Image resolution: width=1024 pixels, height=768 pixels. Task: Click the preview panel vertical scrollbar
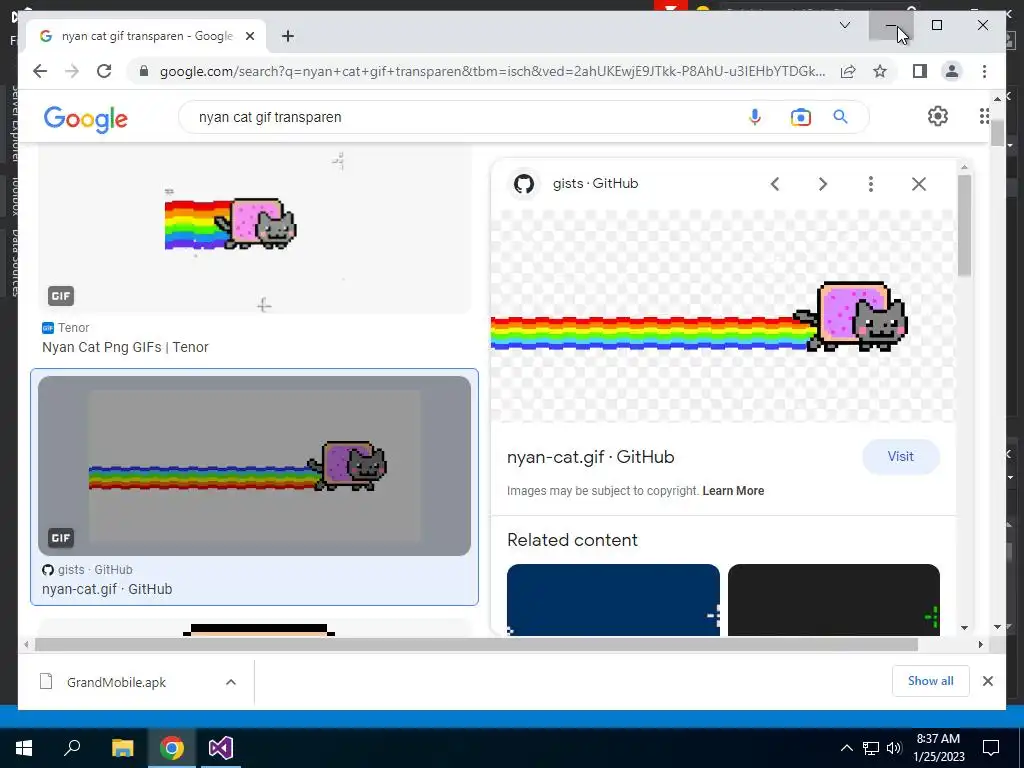point(965,225)
